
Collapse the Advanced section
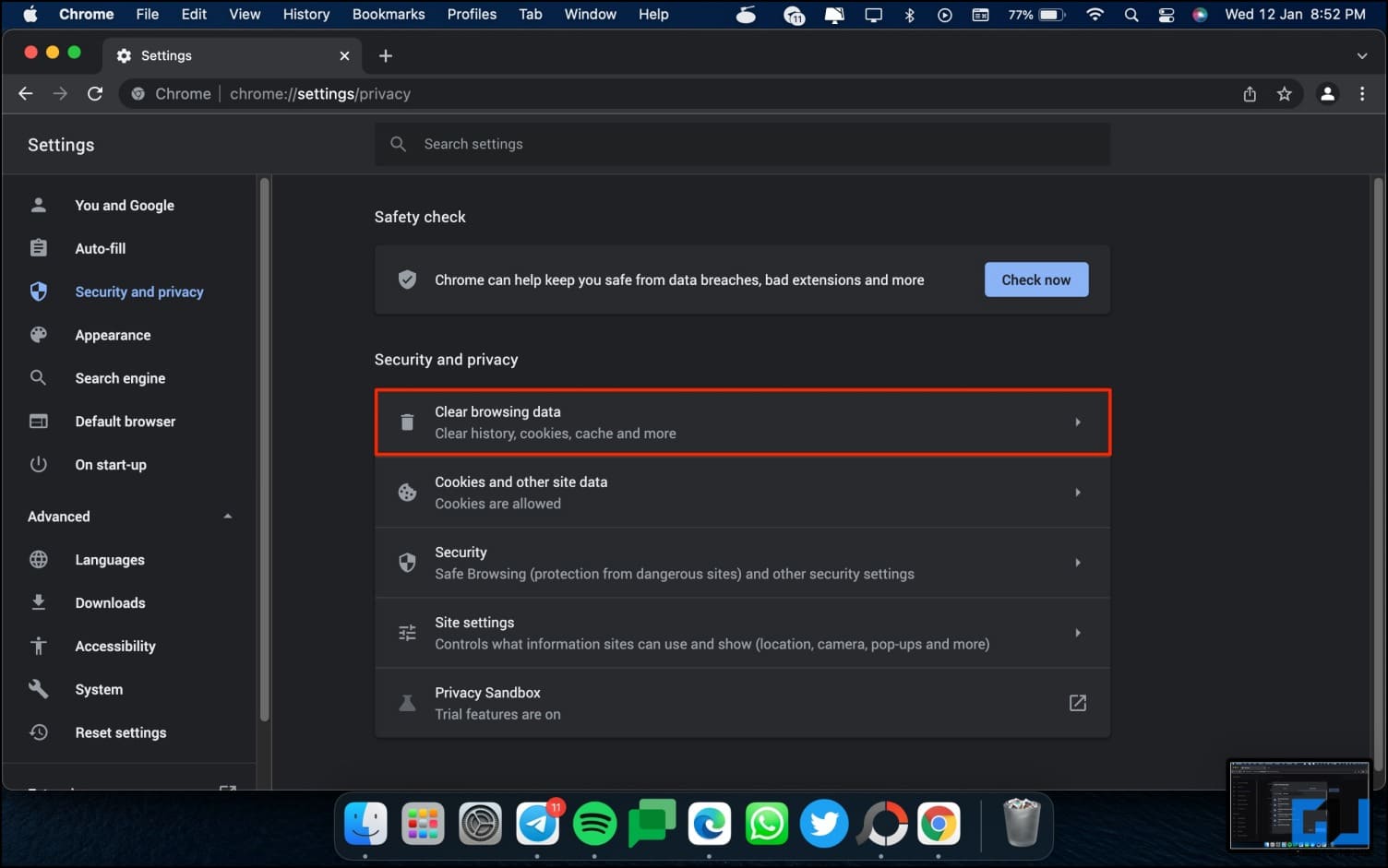click(227, 516)
